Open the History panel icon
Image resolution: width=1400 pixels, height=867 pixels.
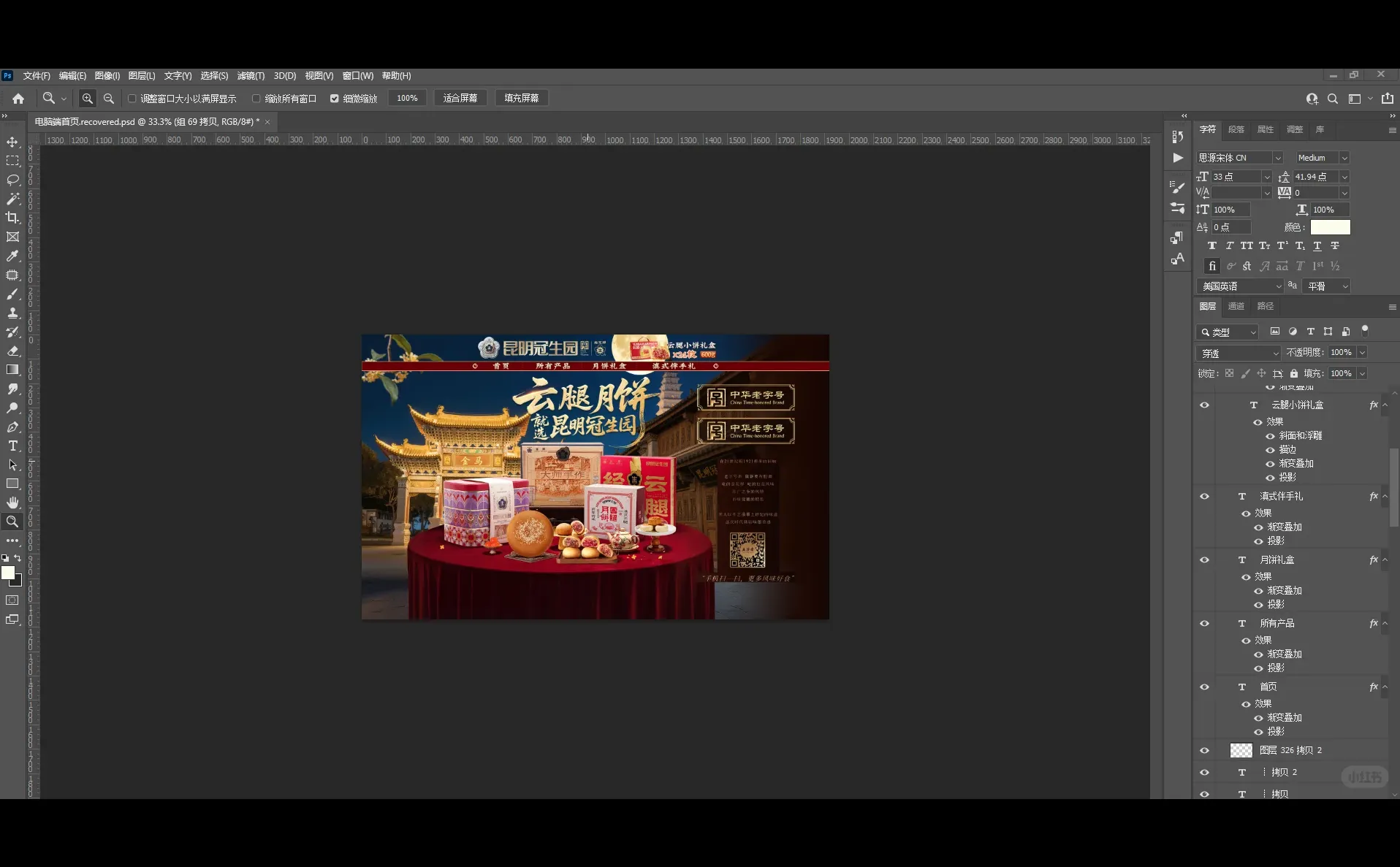[1177, 137]
